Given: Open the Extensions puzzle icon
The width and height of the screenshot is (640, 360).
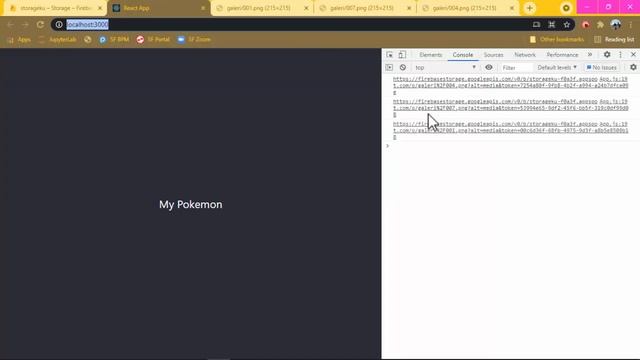Looking at the screenshot, I should tap(600, 25).
